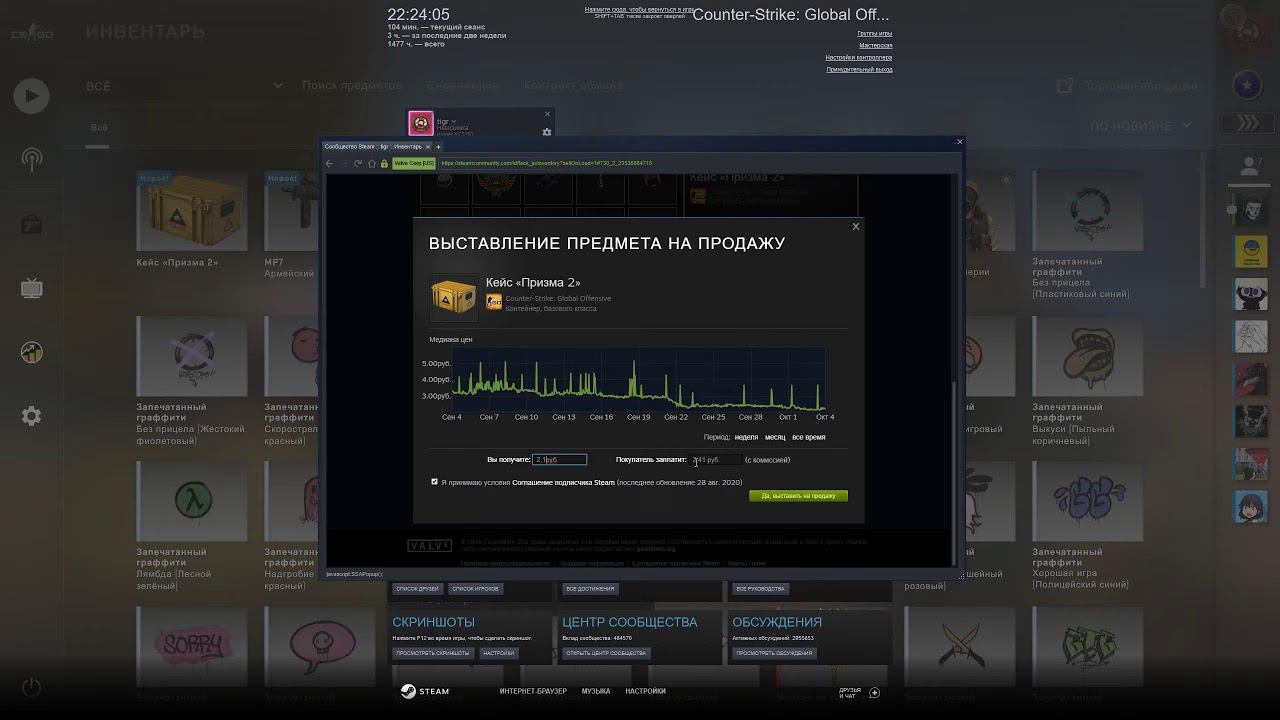Viewport: 1280px width, 720px height.
Task: Click the Steam logo in overlay bar
Action: (x=425, y=691)
